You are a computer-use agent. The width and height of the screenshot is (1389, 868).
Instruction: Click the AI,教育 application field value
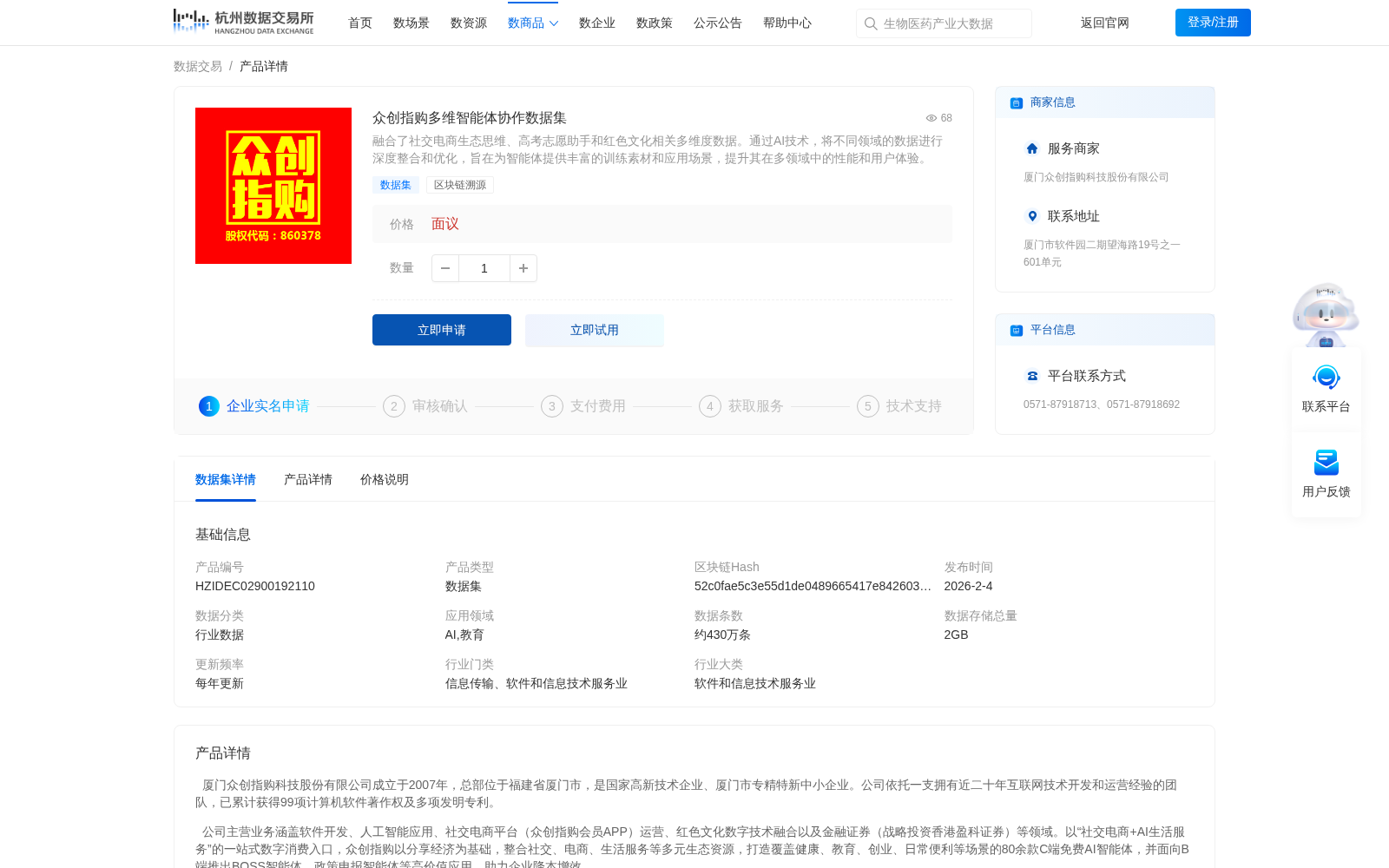(x=465, y=635)
